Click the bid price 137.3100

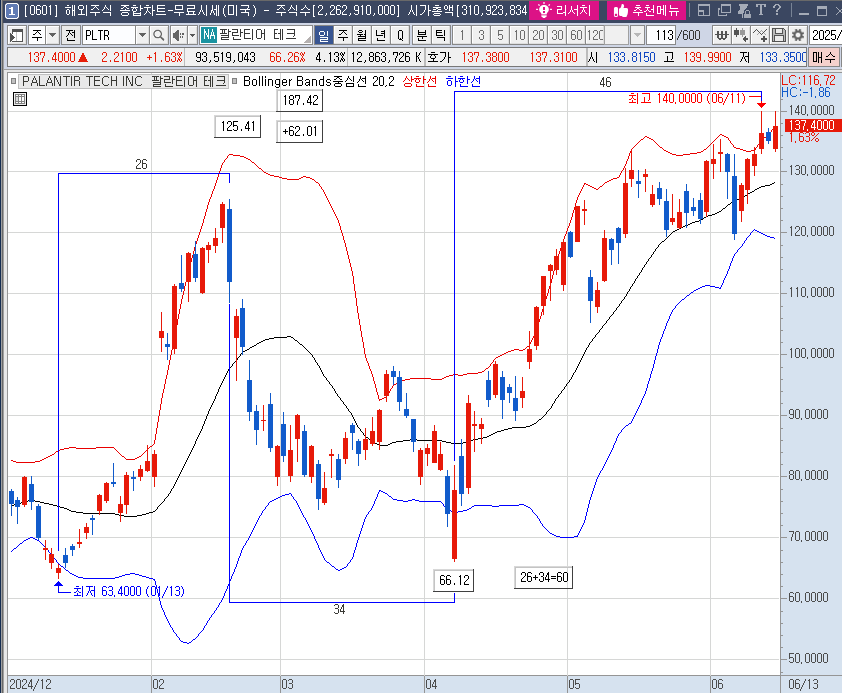[553, 57]
